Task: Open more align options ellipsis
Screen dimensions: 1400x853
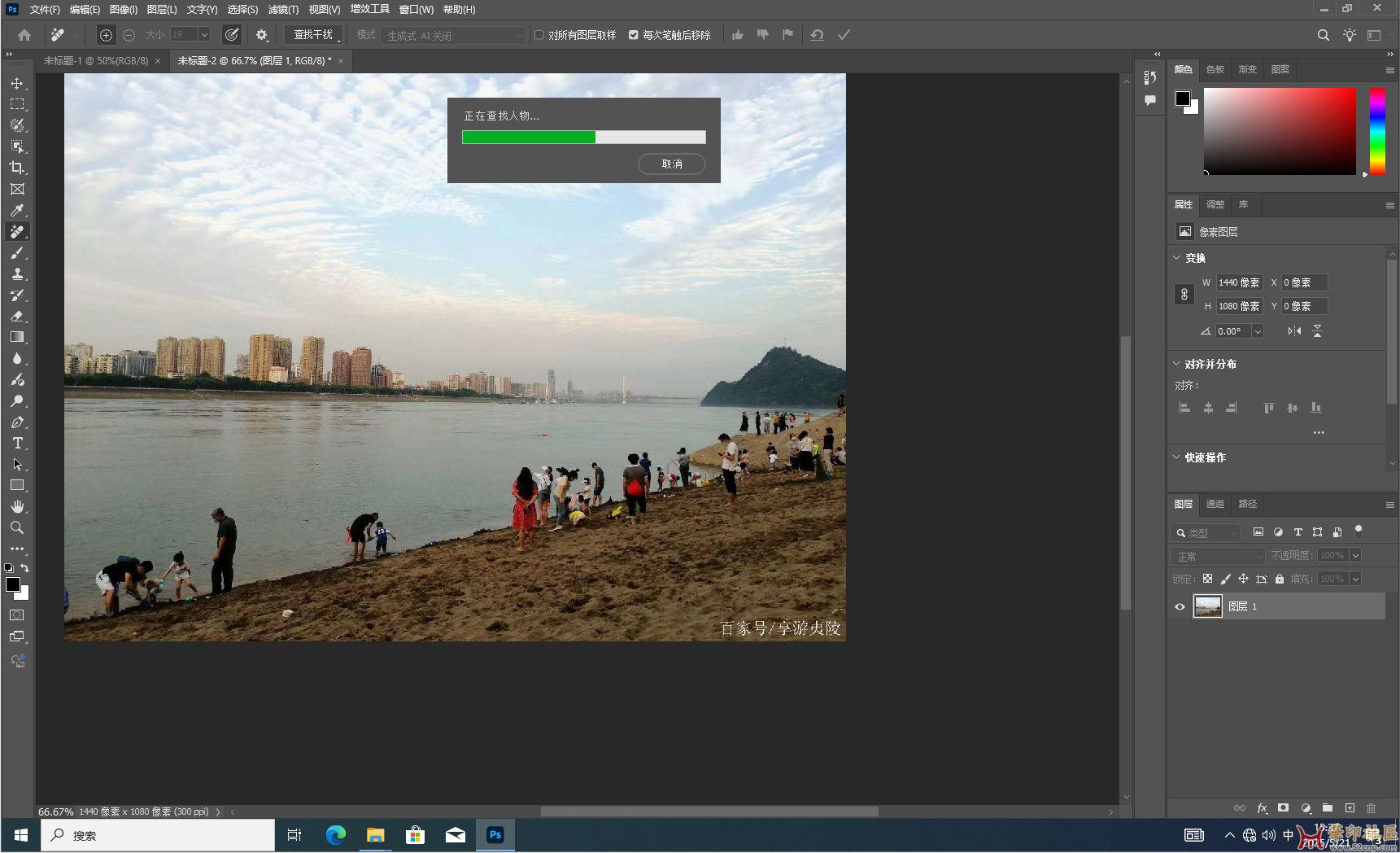Action: coord(1319,432)
